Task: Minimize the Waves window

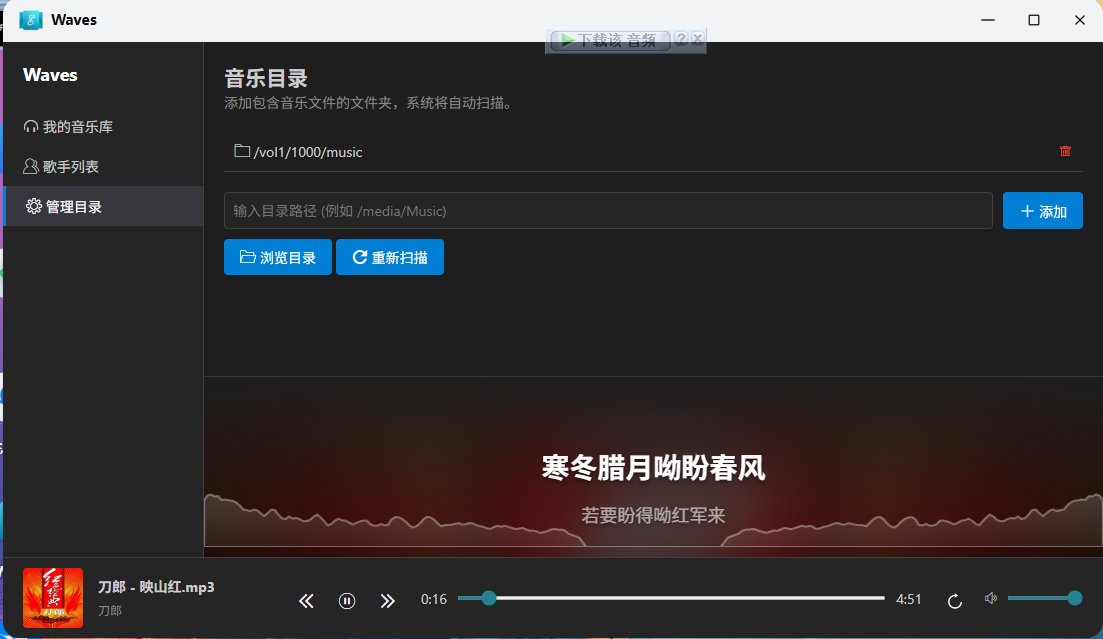Action: click(x=988, y=20)
